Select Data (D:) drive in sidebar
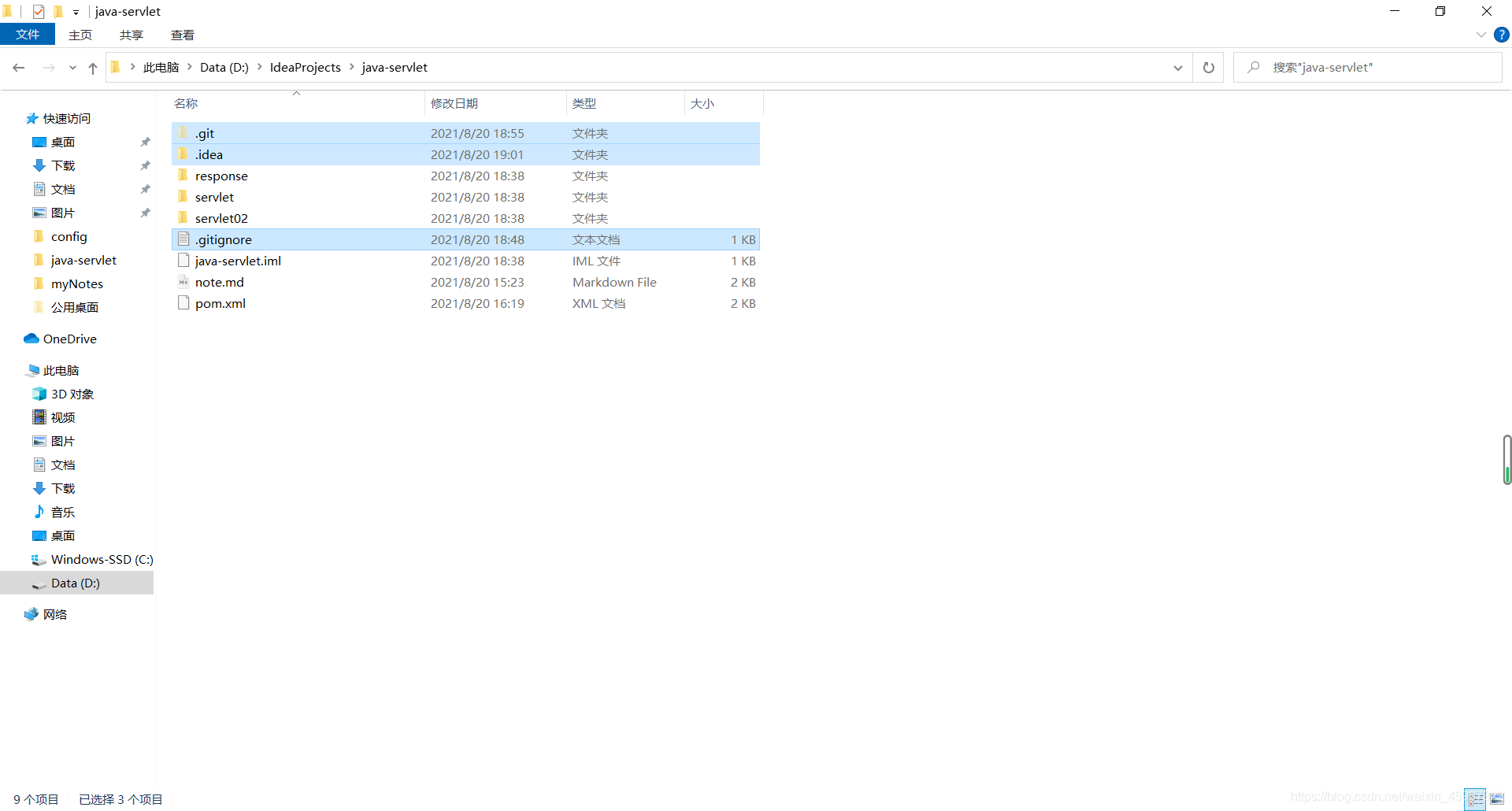Viewport: 1512px width, 811px height. (x=77, y=583)
